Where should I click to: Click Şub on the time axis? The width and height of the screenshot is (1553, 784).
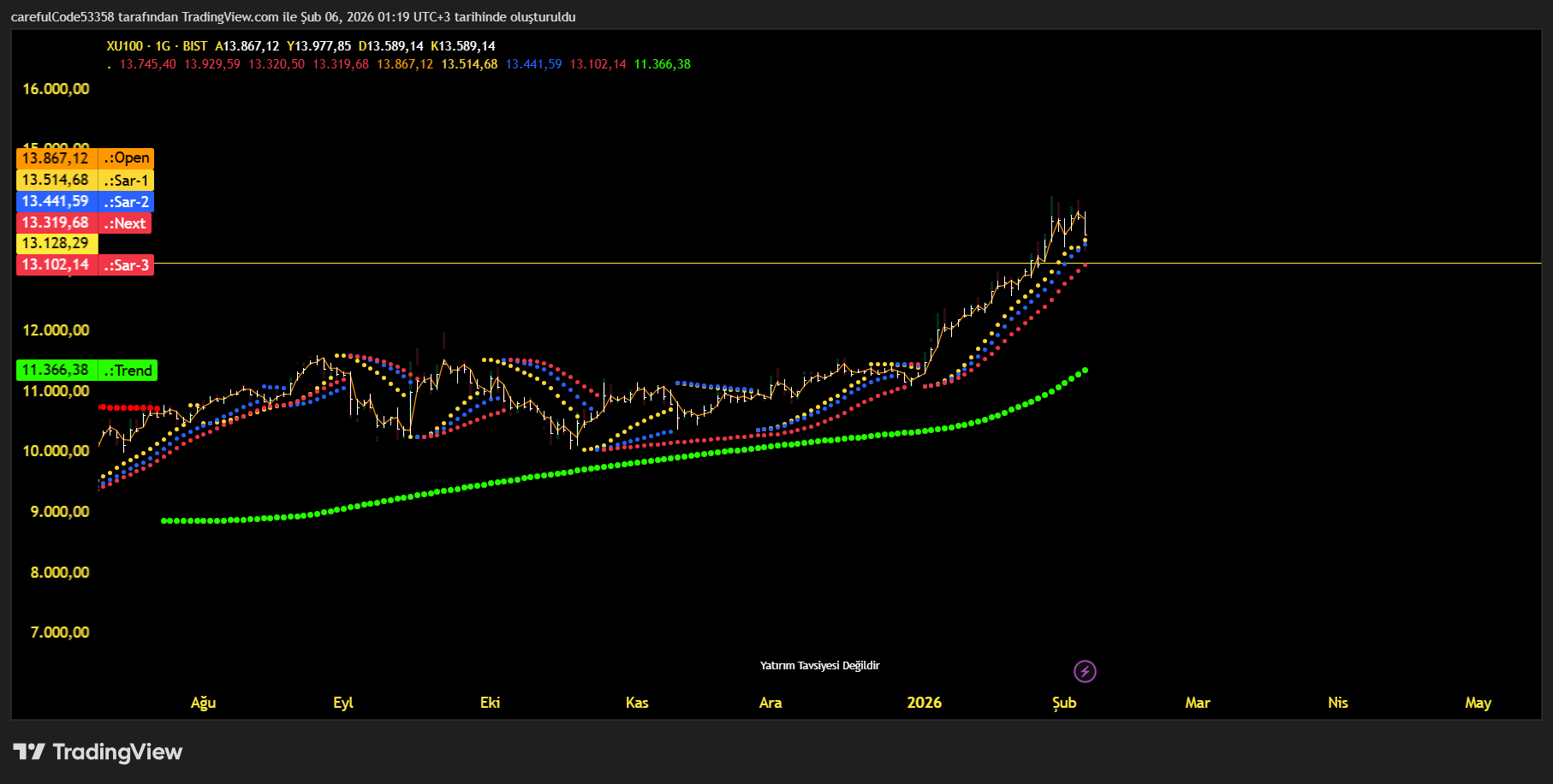(1063, 703)
